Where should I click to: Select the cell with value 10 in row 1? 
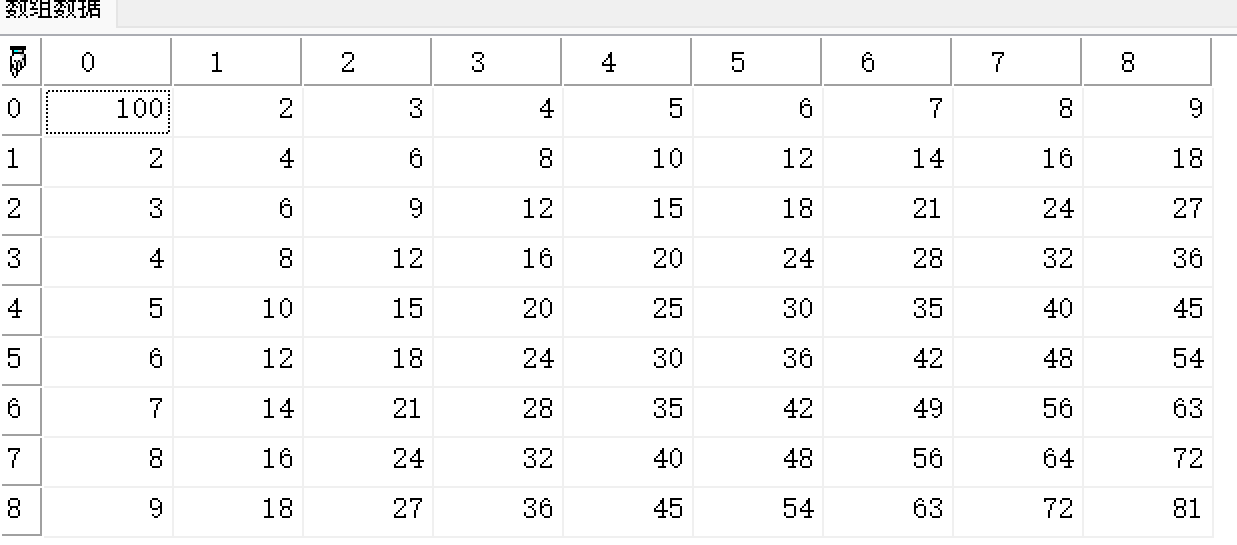[628, 160]
